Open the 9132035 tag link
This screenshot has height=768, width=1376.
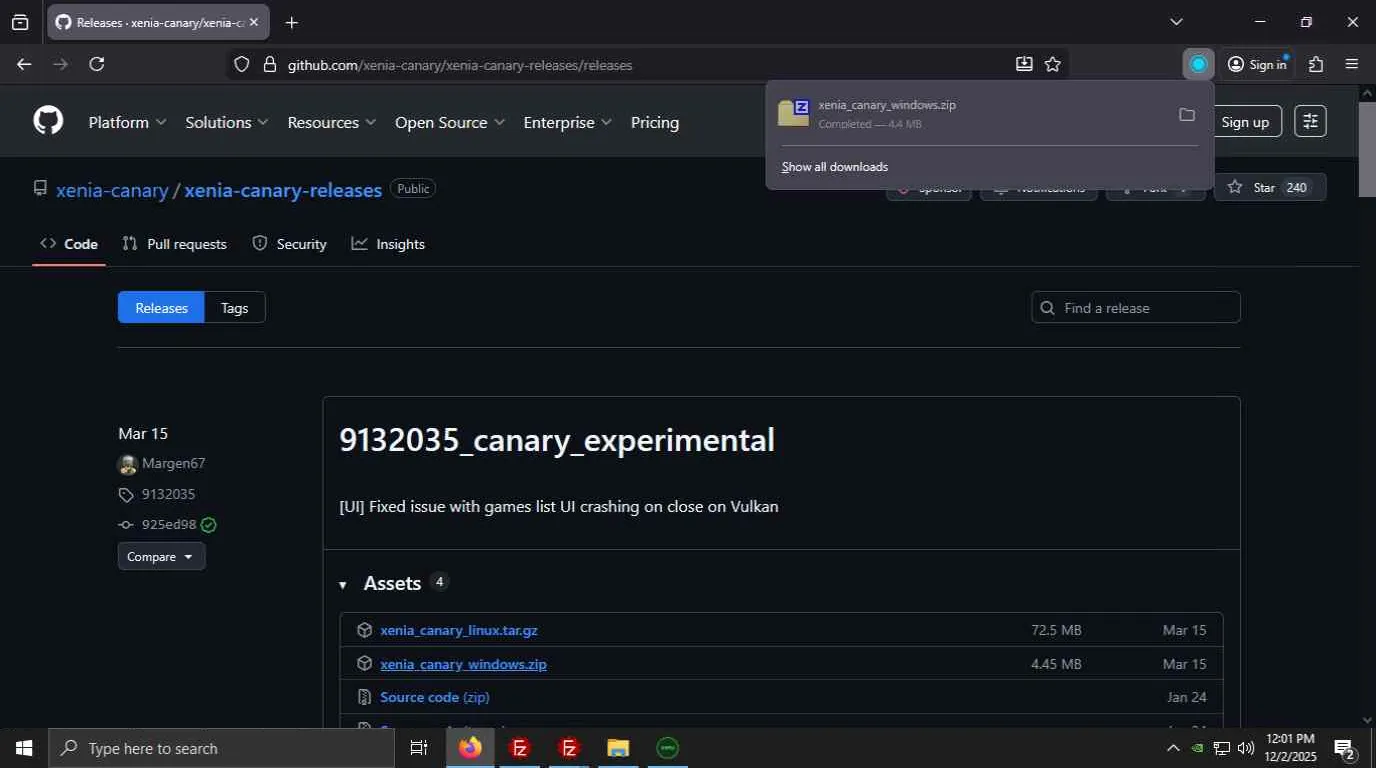tap(168, 494)
